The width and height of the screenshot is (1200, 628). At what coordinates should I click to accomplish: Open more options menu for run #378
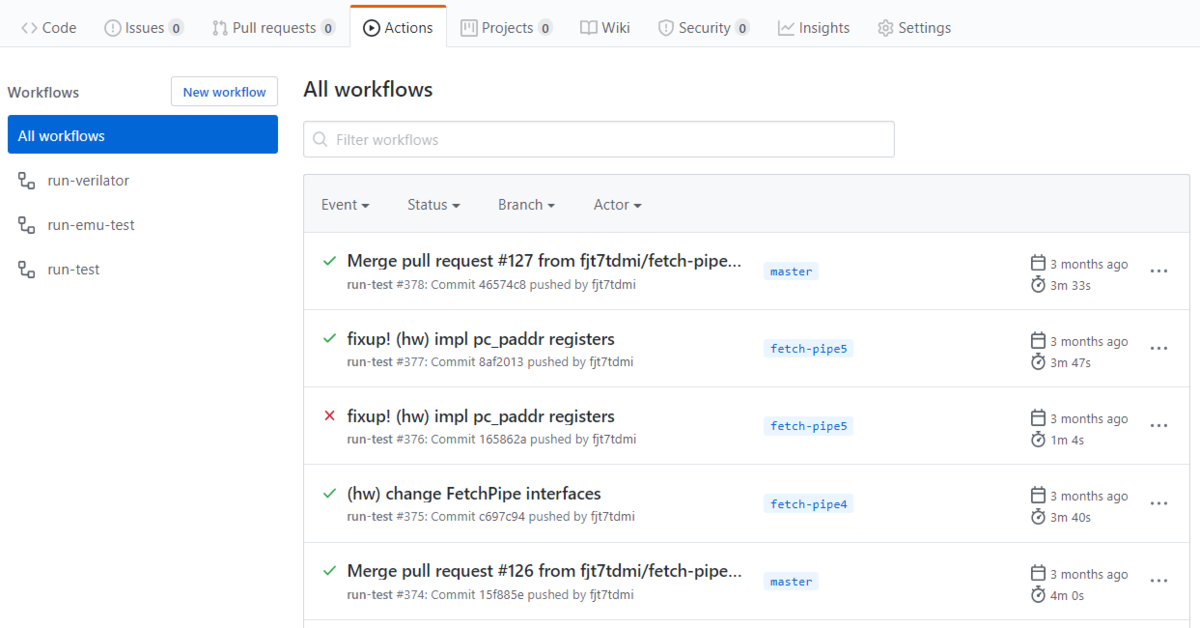[1159, 271]
